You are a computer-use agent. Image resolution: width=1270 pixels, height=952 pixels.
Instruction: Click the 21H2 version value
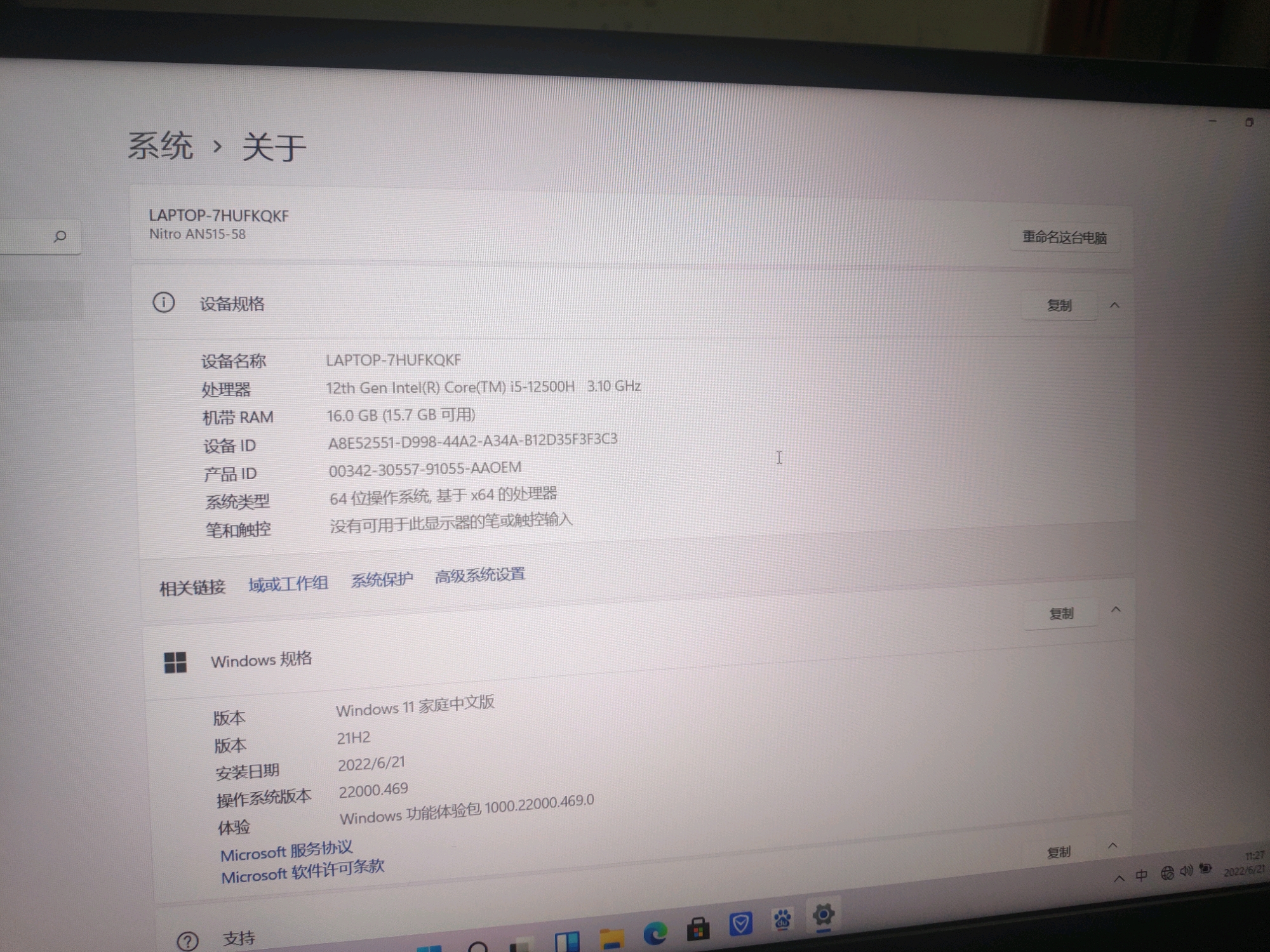point(354,738)
